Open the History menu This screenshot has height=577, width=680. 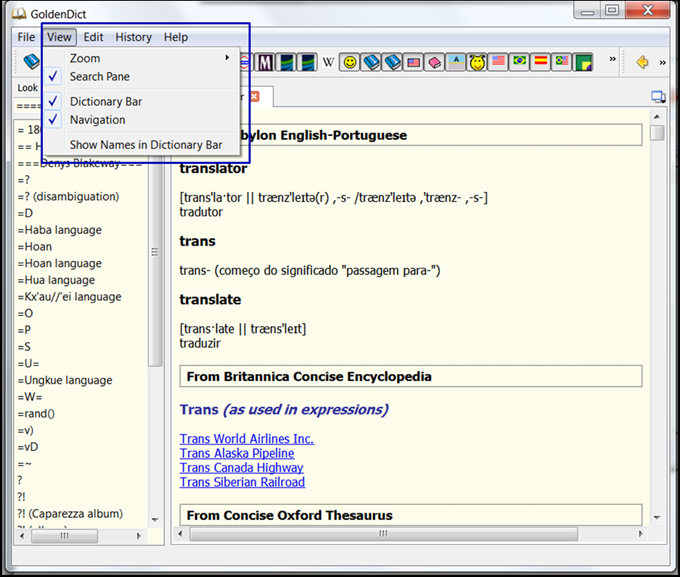pos(133,37)
